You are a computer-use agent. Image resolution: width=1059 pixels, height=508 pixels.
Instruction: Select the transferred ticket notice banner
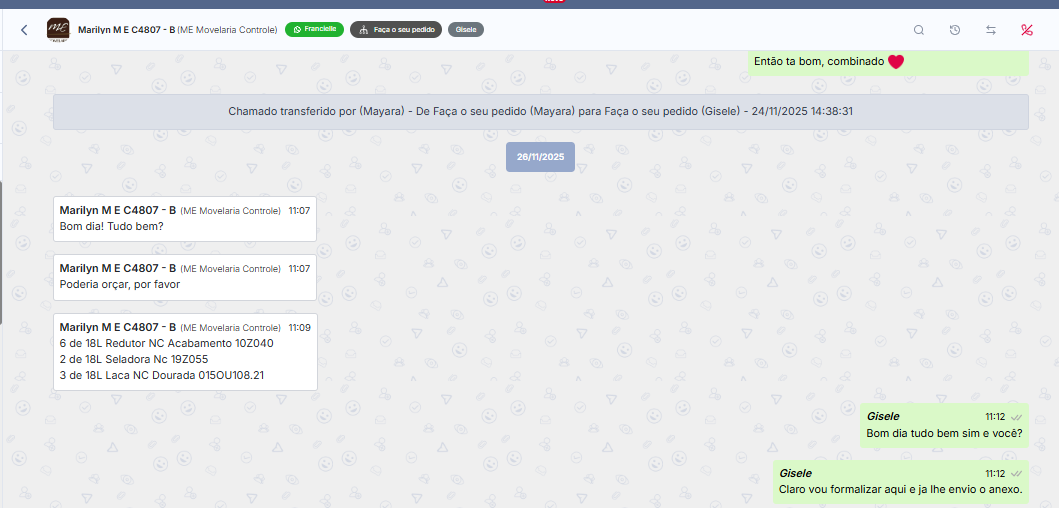click(x=540, y=112)
